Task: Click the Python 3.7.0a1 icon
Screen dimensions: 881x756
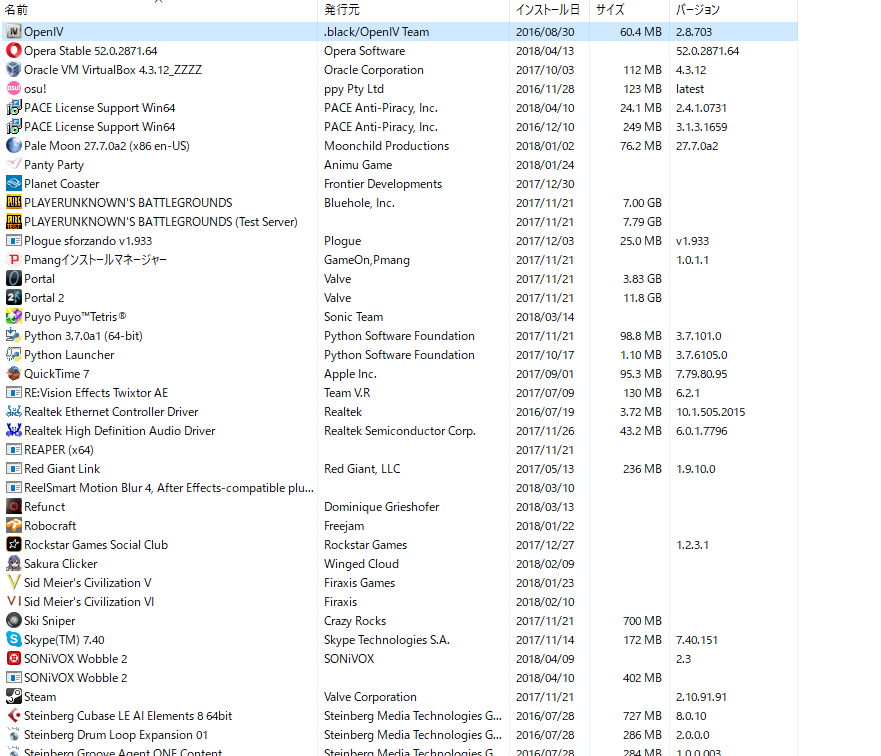Action: click(x=13, y=336)
